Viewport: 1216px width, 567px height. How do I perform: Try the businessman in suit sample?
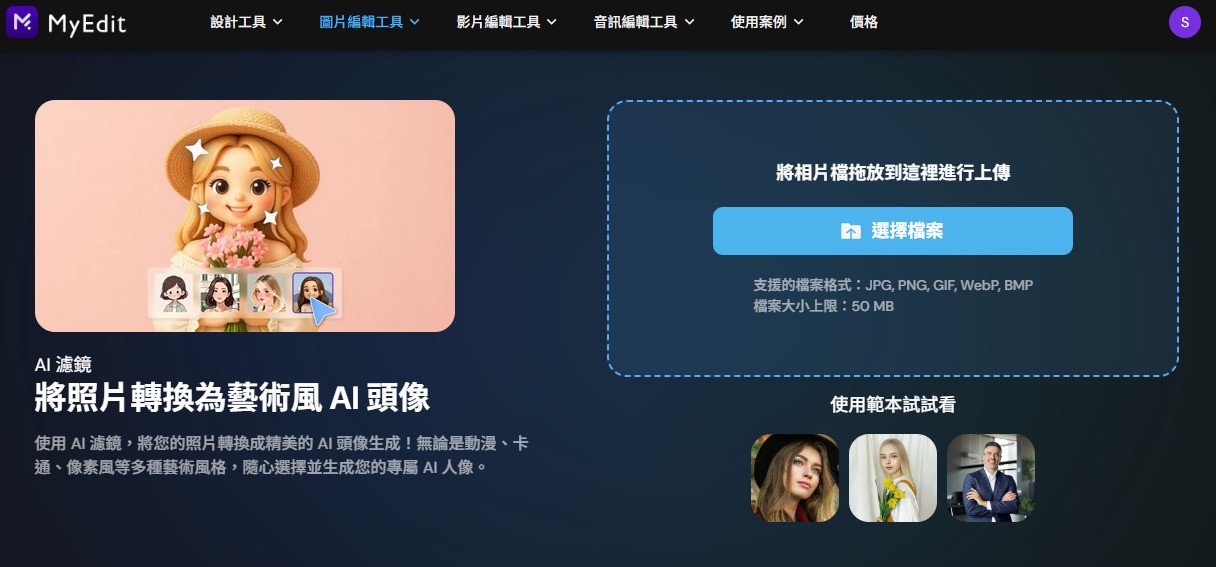pyautogui.click(x=991, y=478)
